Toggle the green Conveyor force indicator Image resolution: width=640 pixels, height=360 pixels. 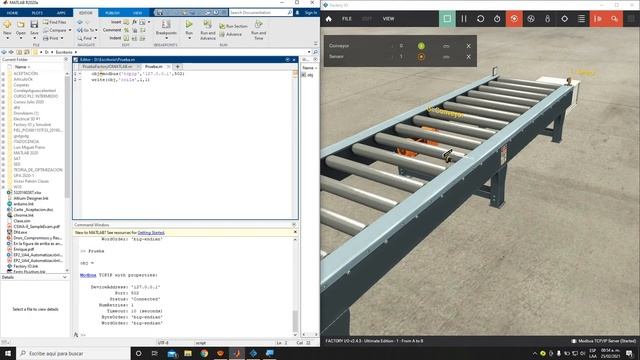pos(421,46)
